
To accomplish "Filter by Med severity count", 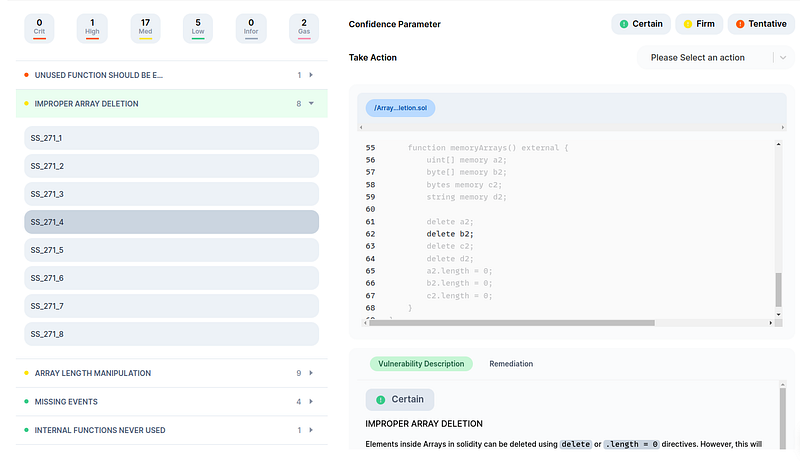I will click(x=145, y=29).
